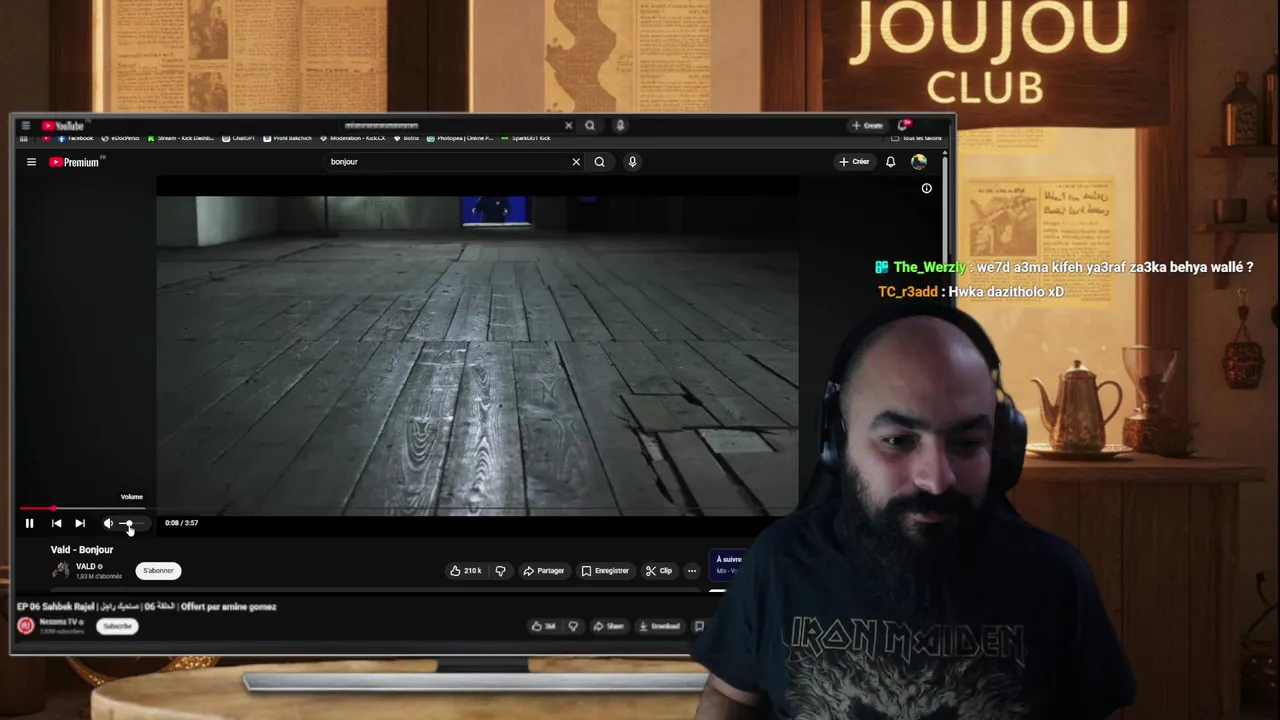The height and width of the screenshot is (720, 1280).
Task: Open the Stream - Kick Dashboard bookmark
Action: pyautogui.click(x=181, y=138)
